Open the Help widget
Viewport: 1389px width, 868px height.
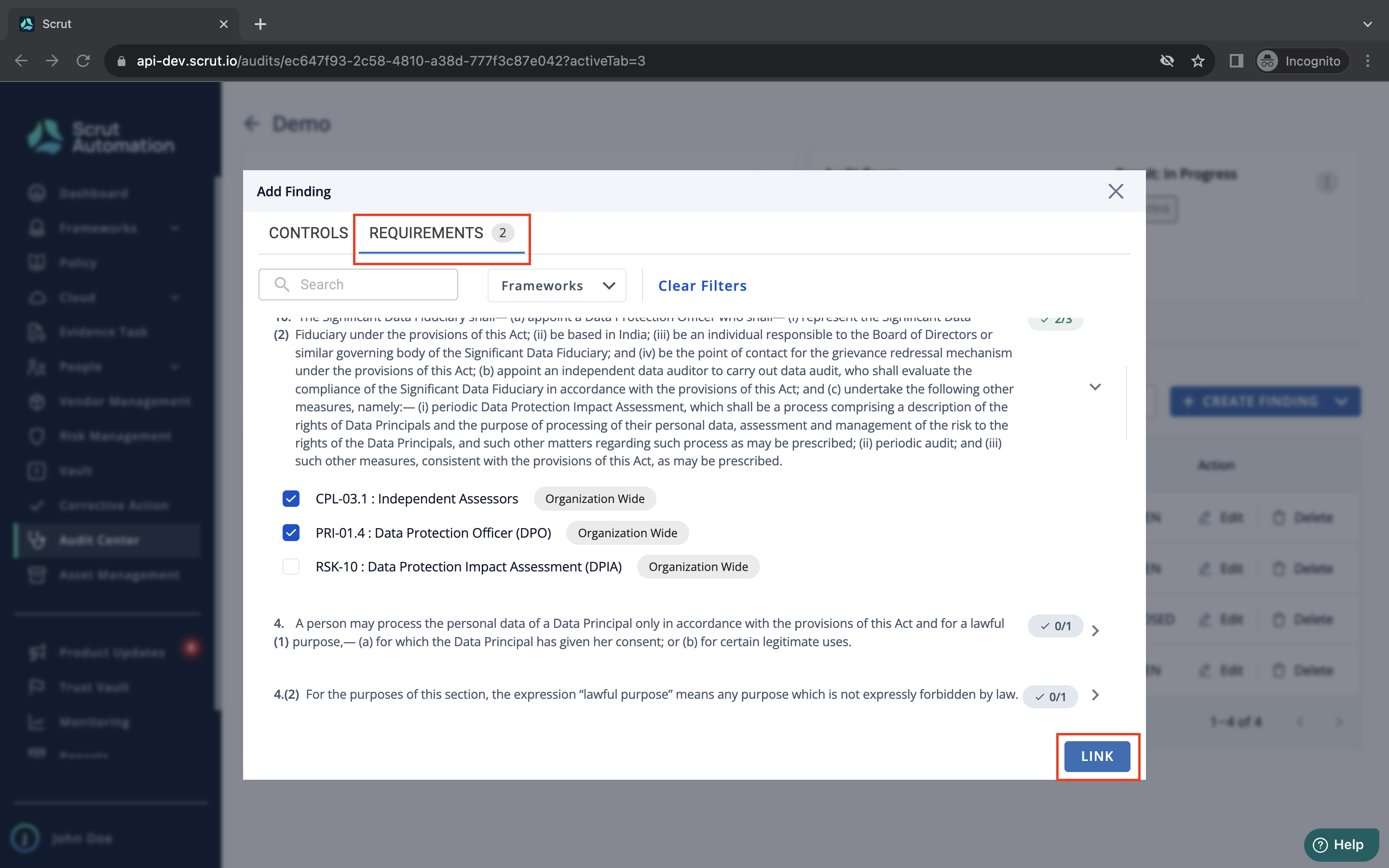[1340, 844]
